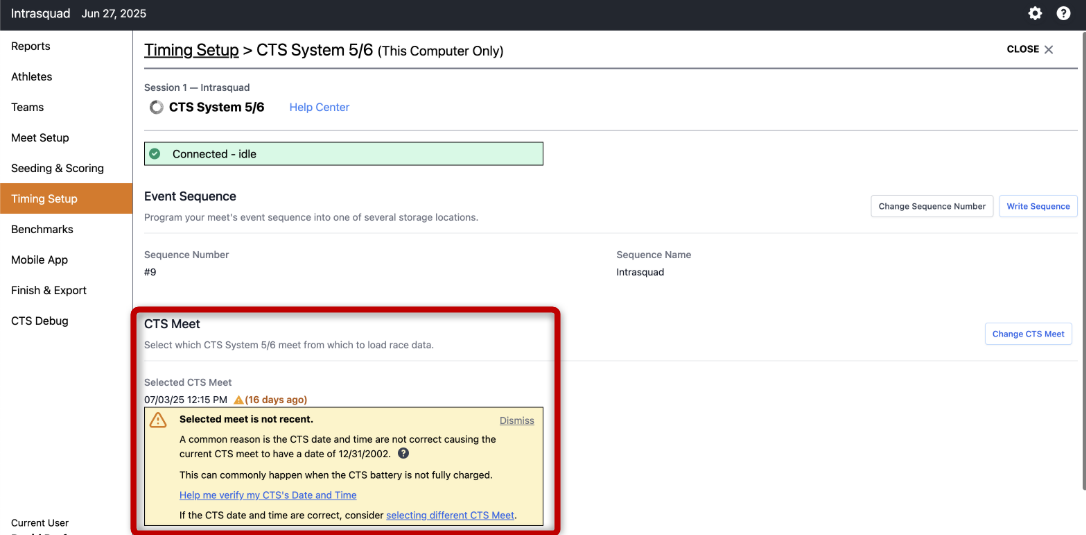Open the Benchmarks page
1086x535 pixels.
click(66, 229)
